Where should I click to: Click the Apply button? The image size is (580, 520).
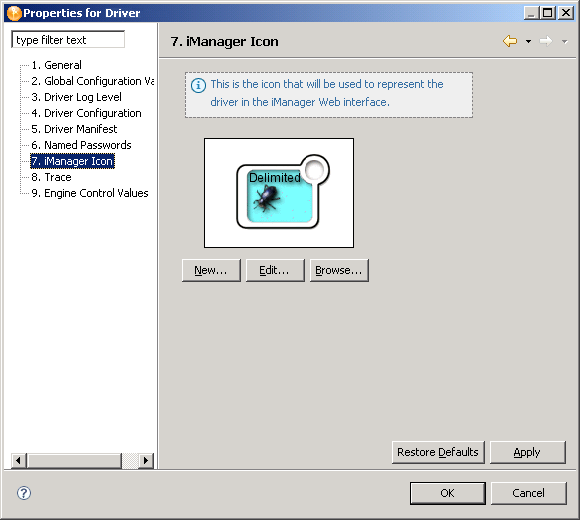pos(528,452)
